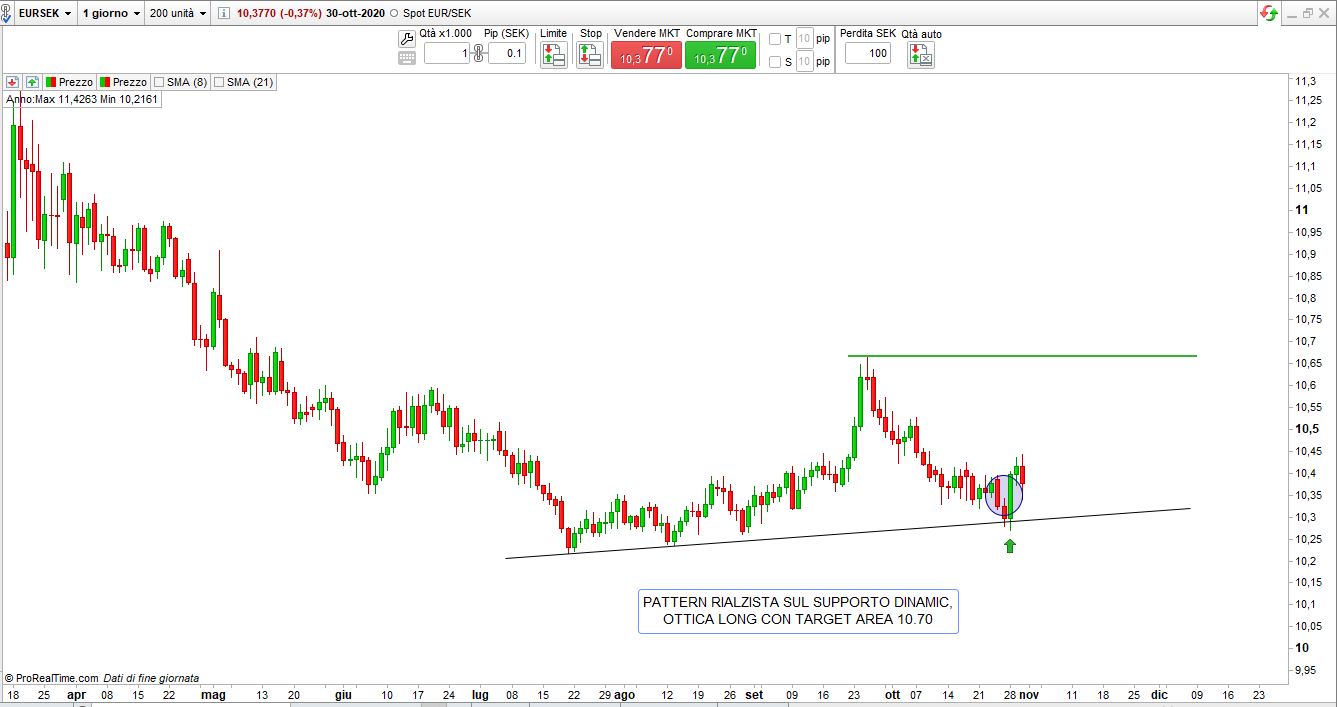Tick the T (take profit) checkbox

click(x=775, y=39)
